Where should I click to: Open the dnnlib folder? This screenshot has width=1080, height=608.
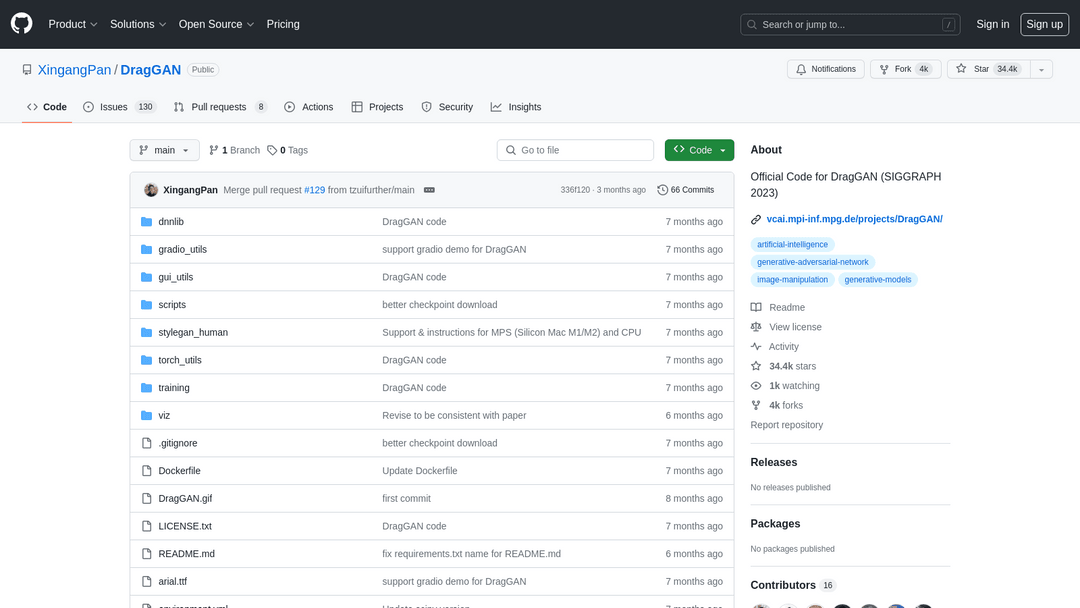click(171, 222)
